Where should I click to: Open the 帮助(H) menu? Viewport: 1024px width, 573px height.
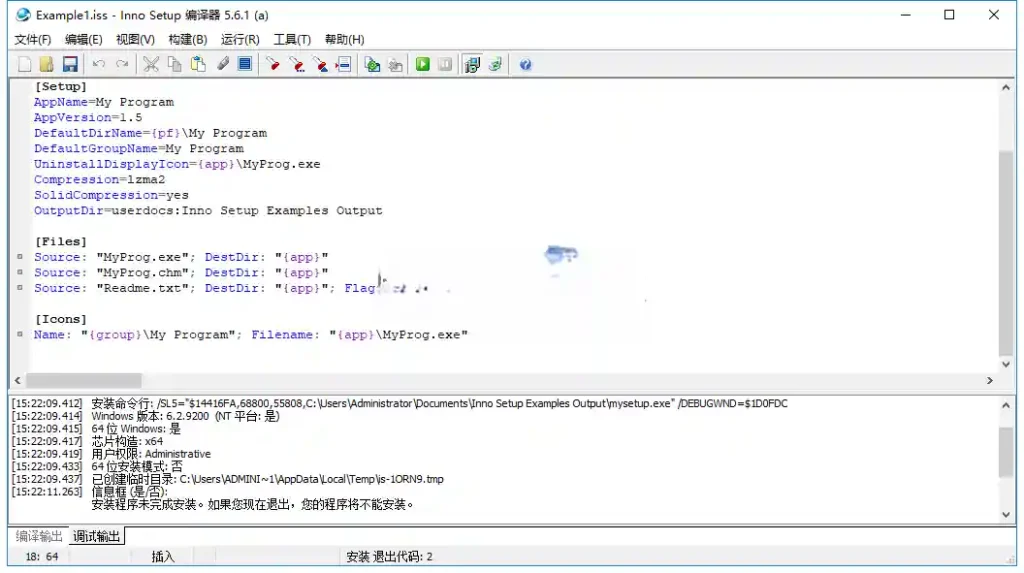[344, 39]
